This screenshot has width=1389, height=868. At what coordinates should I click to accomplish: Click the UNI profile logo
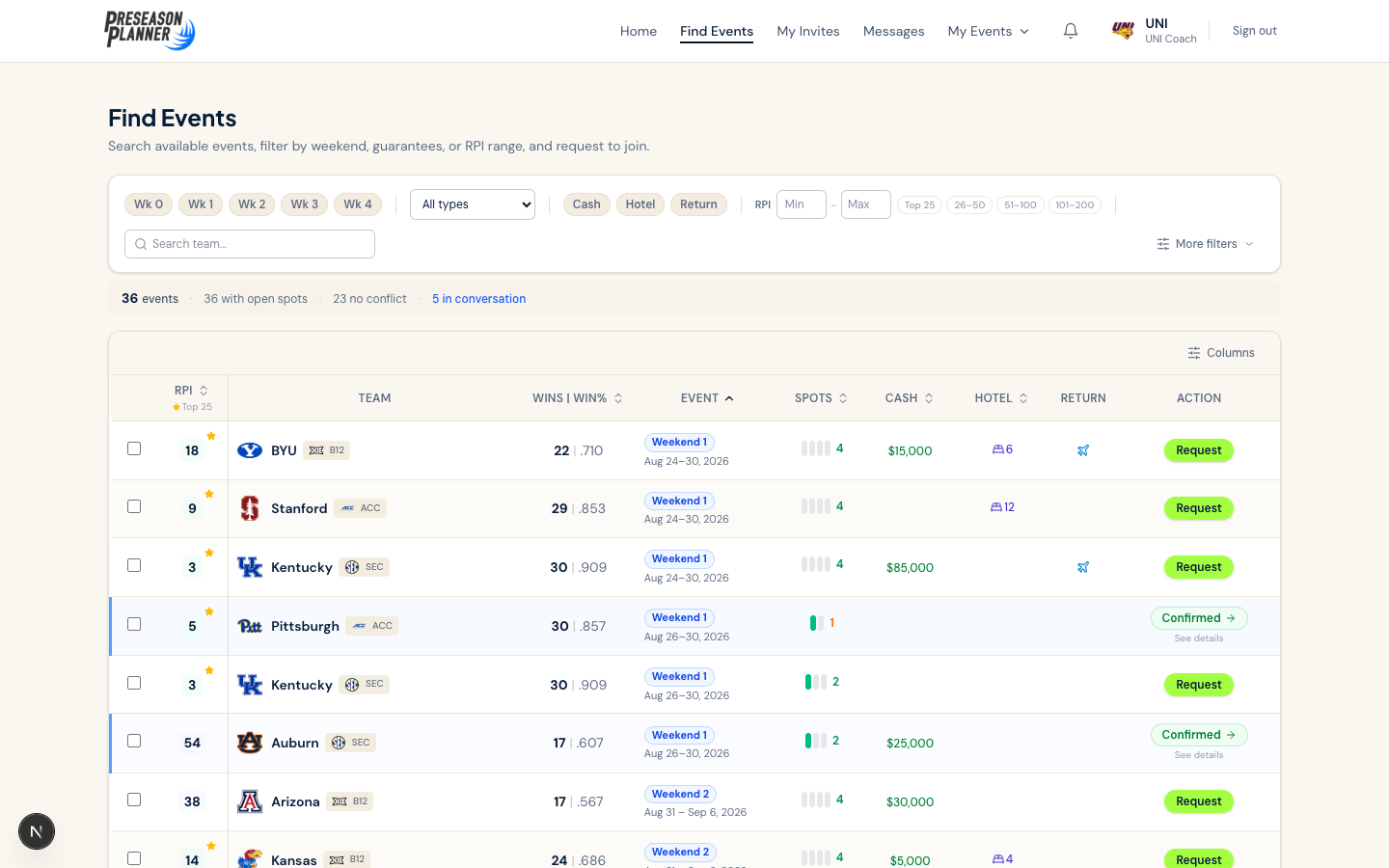click(x=1123, y=31)
